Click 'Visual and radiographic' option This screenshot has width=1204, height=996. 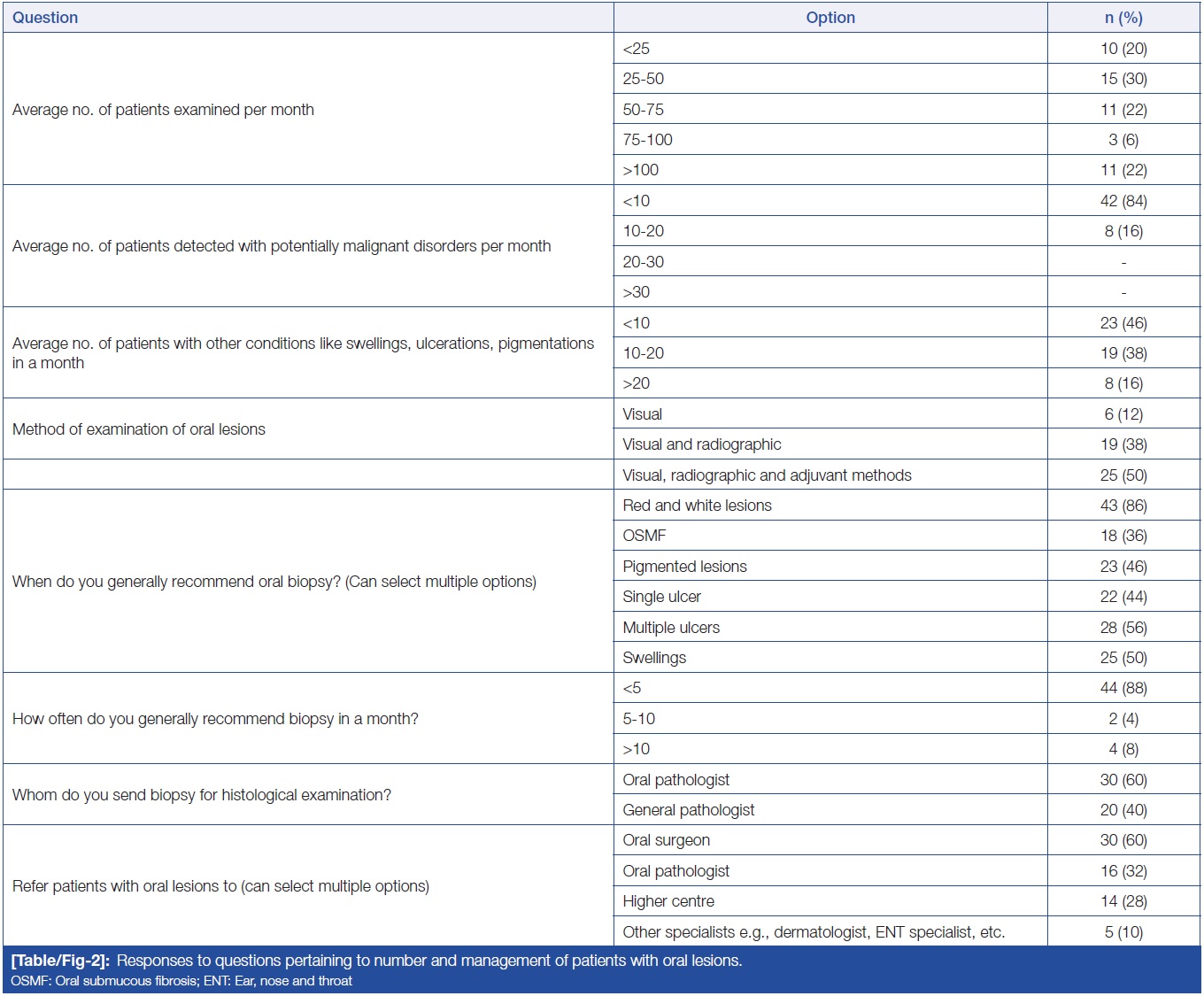click(701, 444)
